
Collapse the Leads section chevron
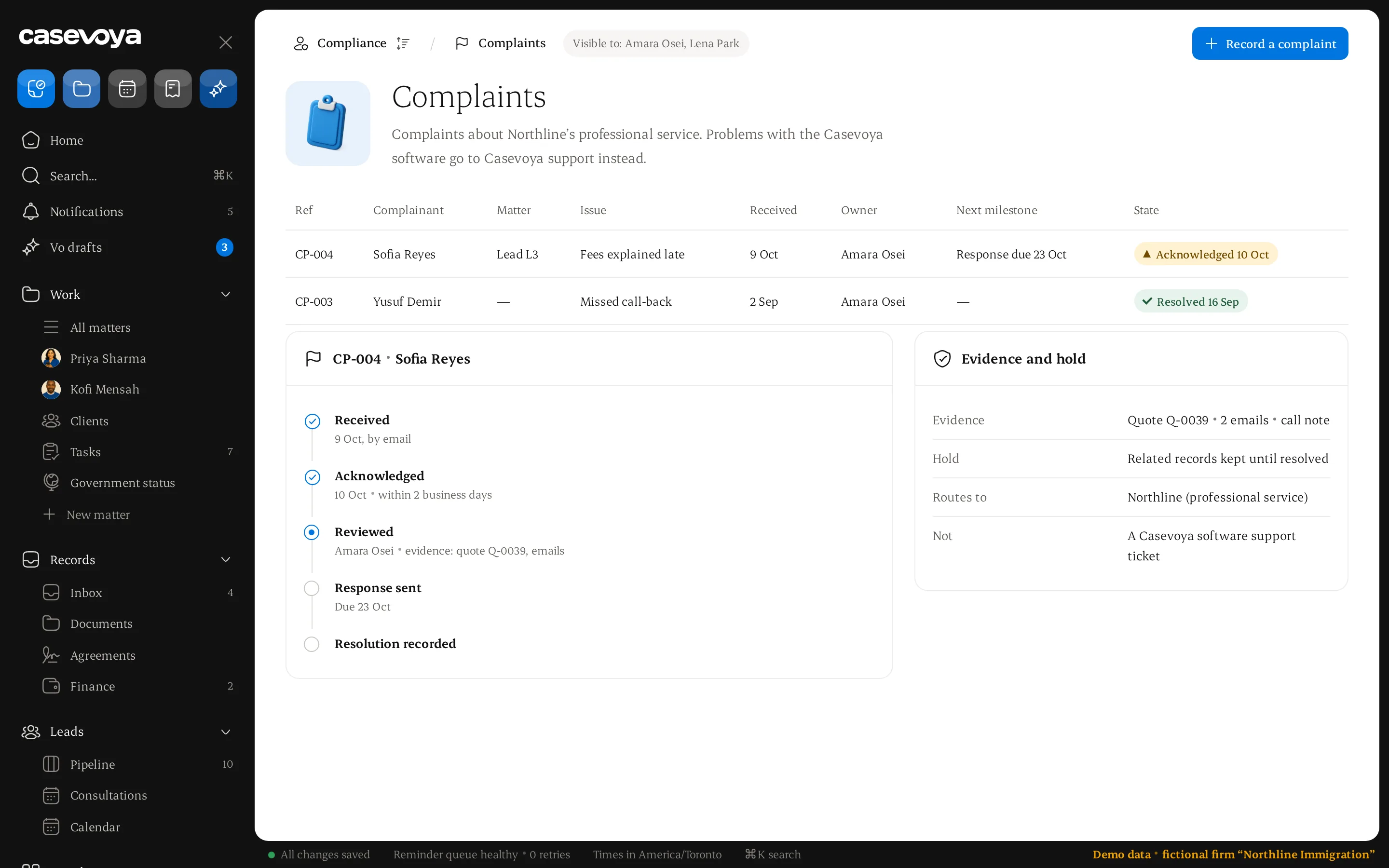pyautogui.click(x=226, y=732)
